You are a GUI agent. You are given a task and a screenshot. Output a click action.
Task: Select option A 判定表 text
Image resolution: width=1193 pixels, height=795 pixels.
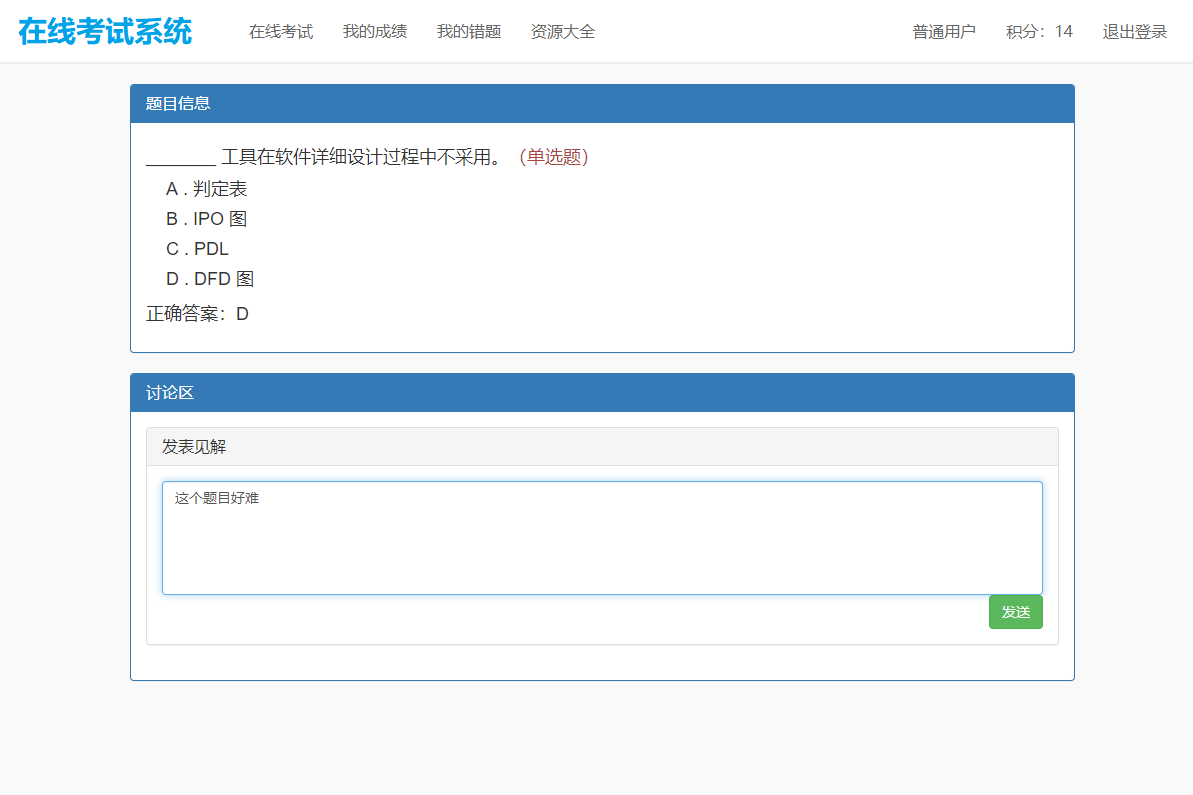pos(206,189)
